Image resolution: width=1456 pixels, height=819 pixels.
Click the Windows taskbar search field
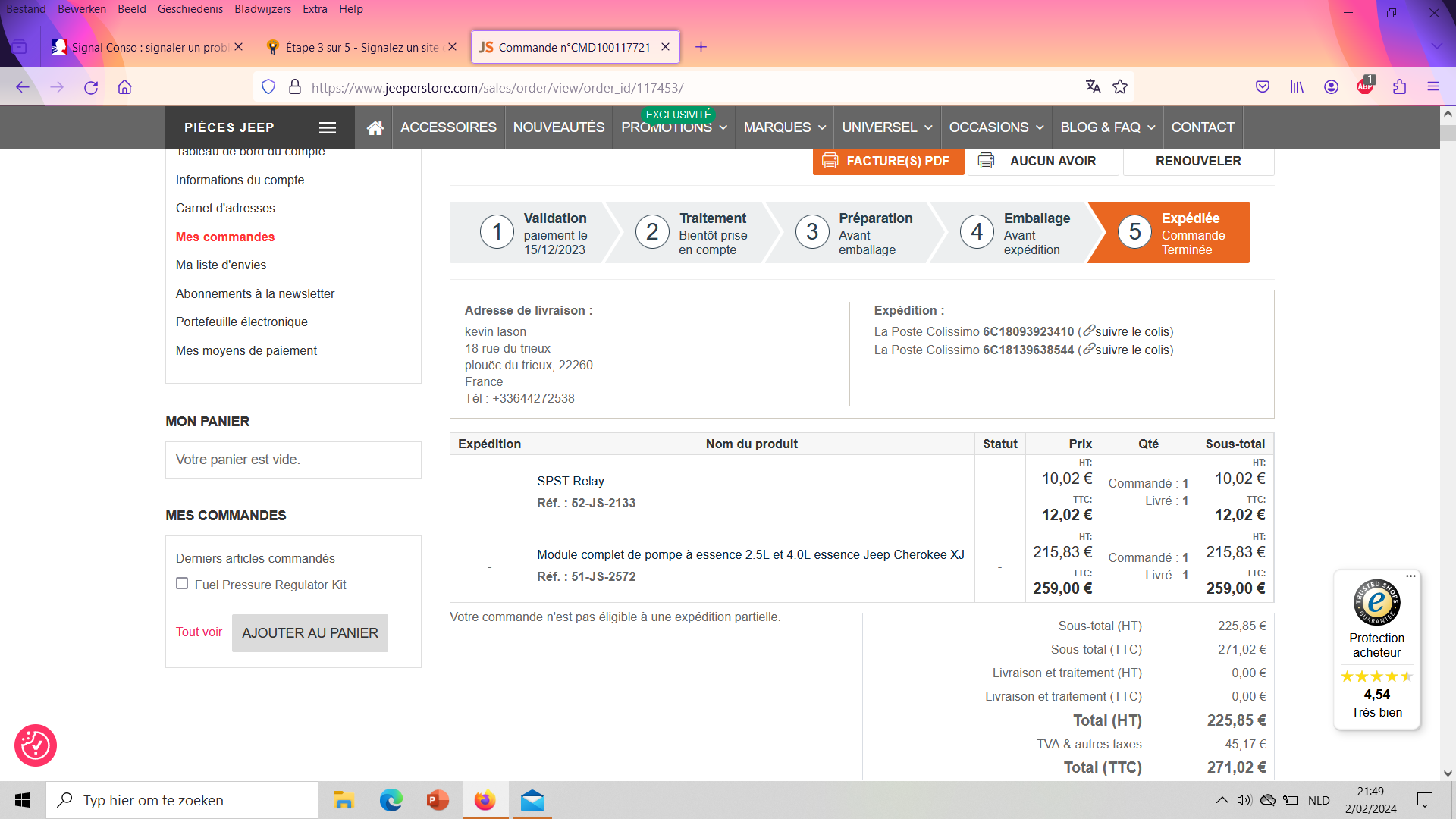pos(182,800)
